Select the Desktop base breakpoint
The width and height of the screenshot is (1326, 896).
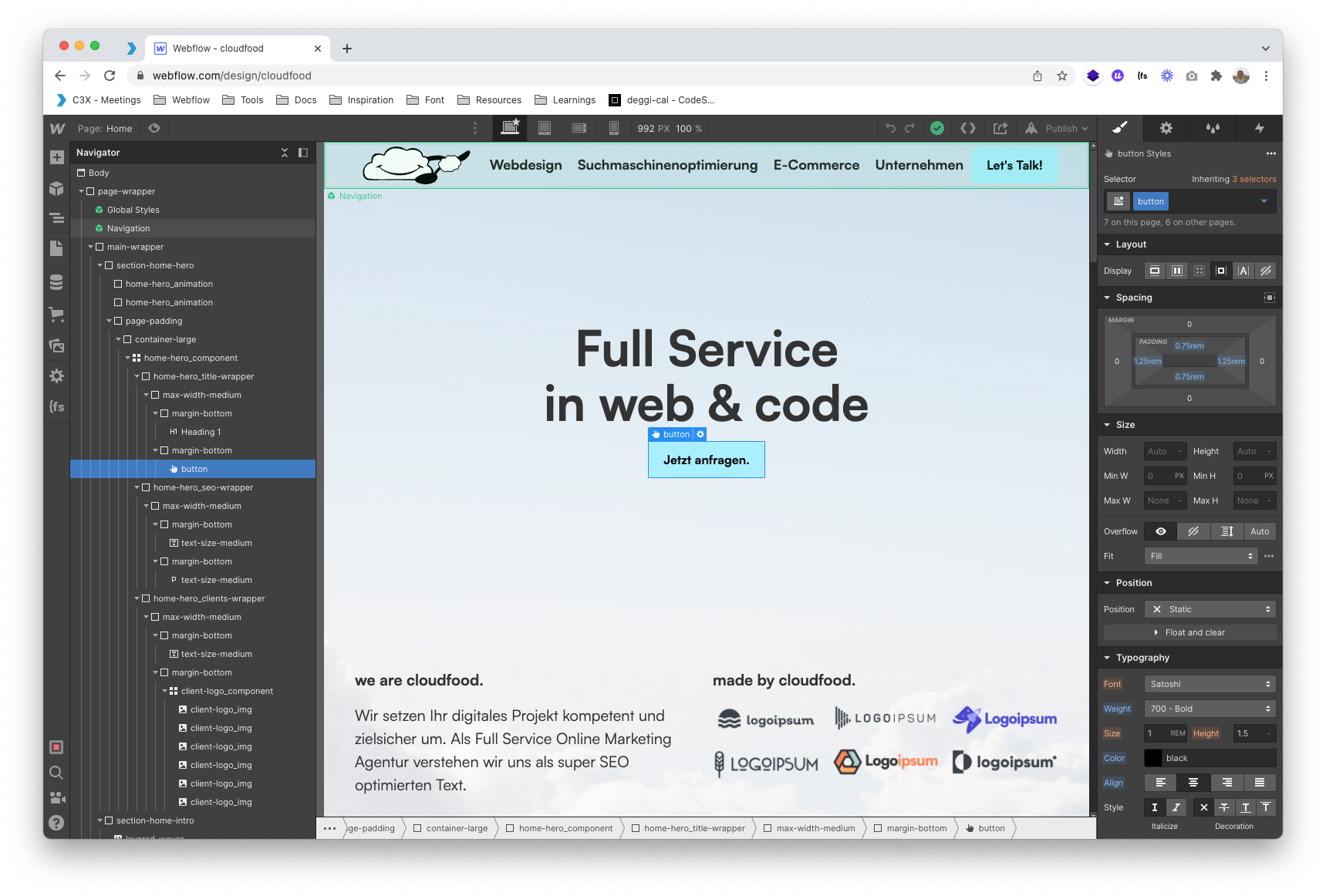point(510,128)
